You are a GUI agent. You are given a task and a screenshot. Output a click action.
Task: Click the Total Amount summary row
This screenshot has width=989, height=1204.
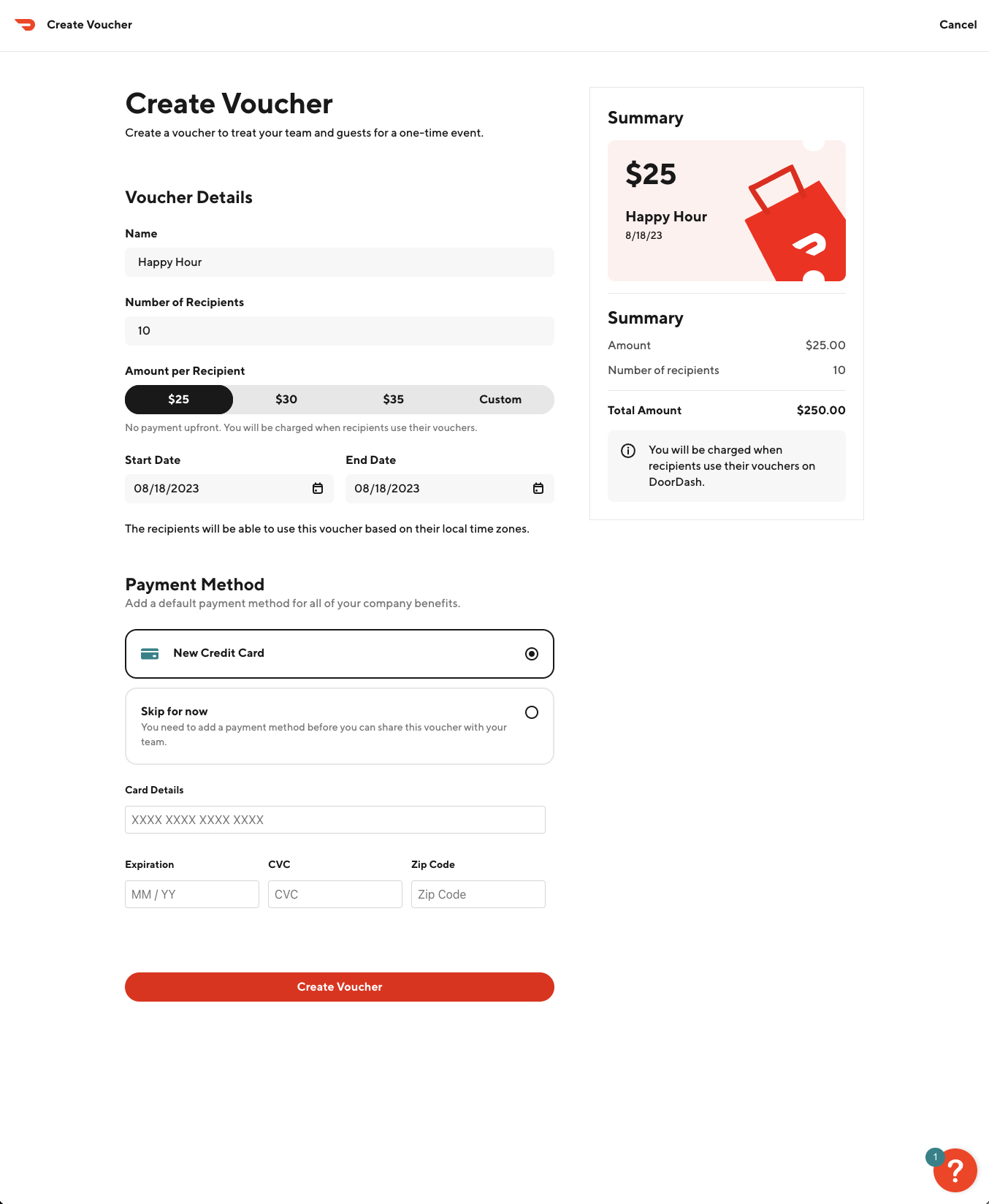click(726, 410)
